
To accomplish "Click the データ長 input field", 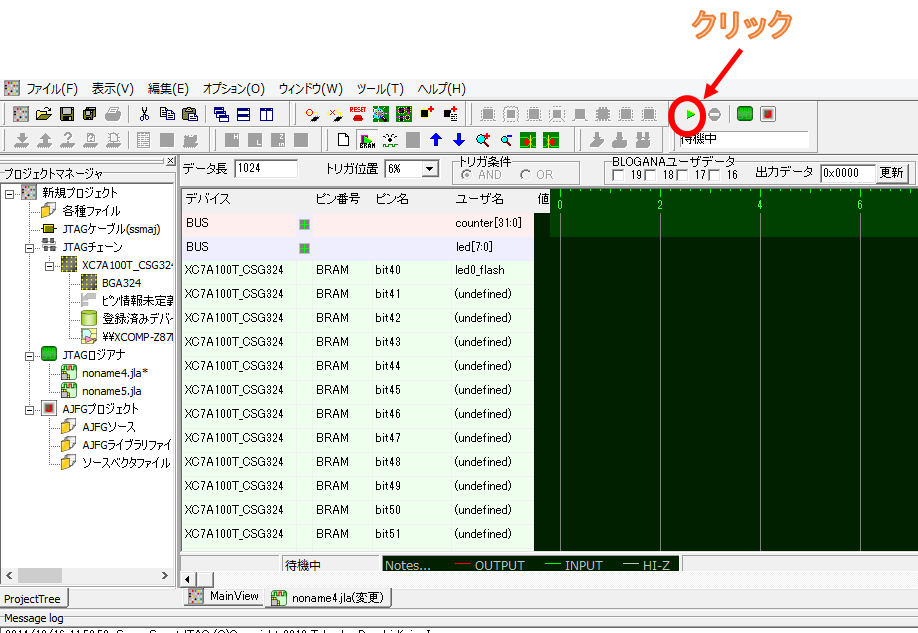I will tap(266, 169).
